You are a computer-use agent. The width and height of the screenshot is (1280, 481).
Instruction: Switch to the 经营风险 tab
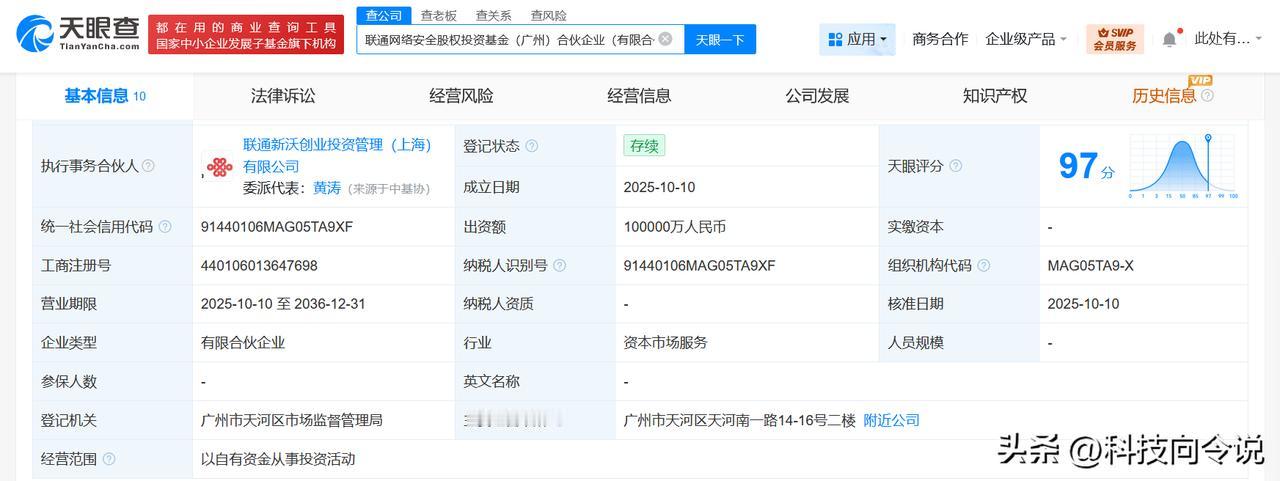[x=461, y=96]
